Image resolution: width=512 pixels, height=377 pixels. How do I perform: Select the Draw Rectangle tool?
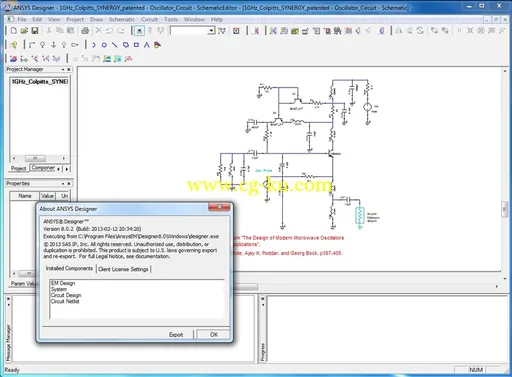point(136,45)
